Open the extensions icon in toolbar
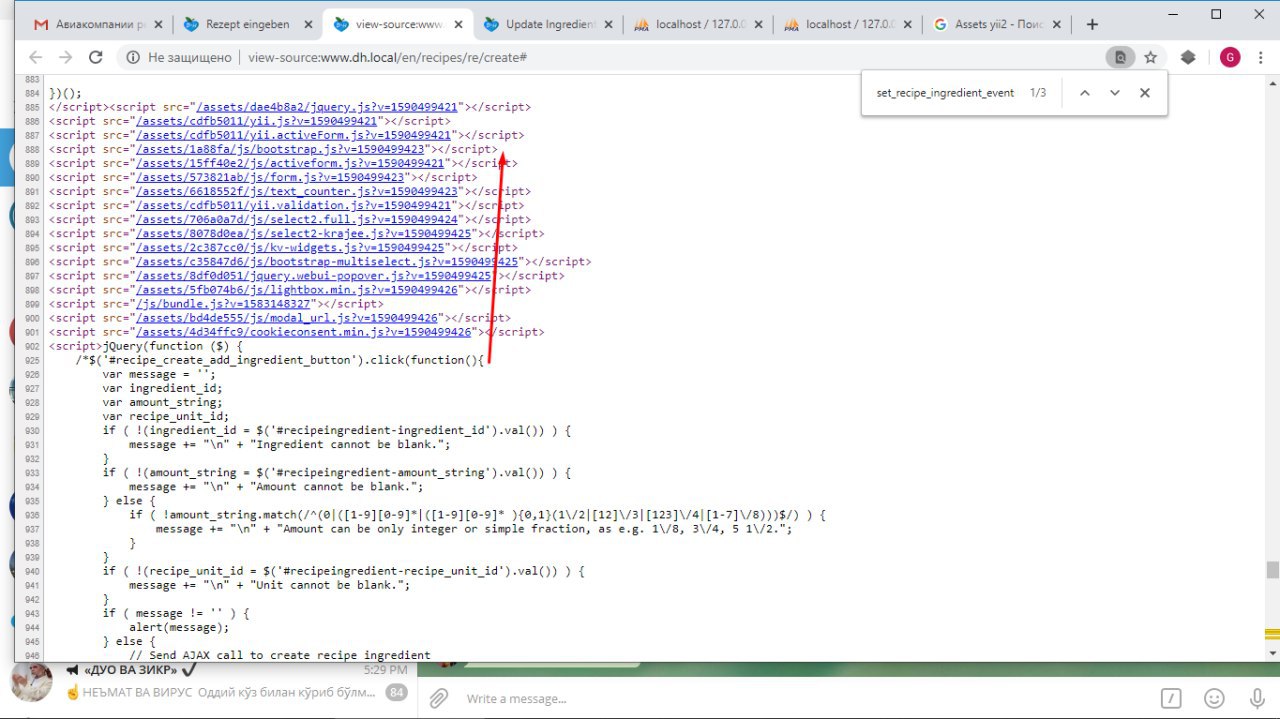 click(1188, 58)
